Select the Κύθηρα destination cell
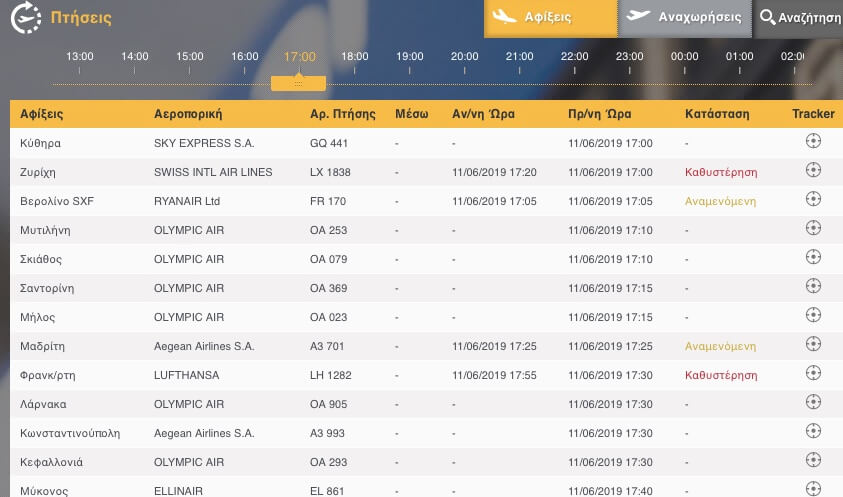 tap(40, 144)
